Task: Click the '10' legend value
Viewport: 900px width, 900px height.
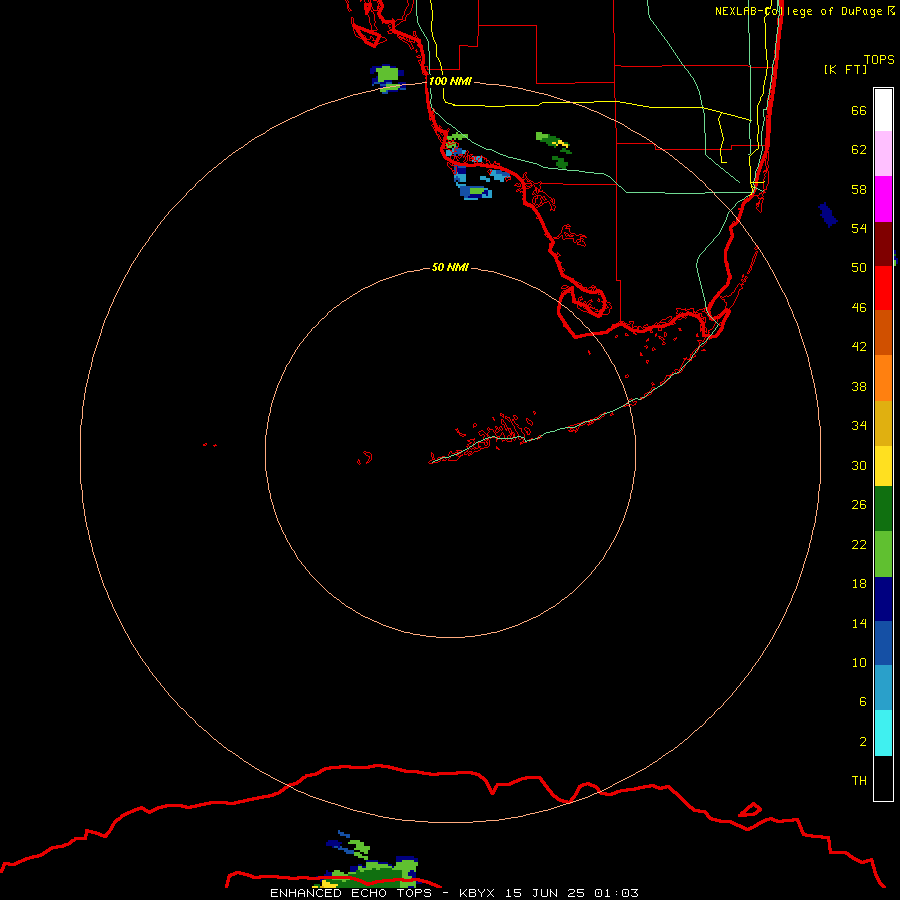Action: pyautogui.click(x=859, y=662)
